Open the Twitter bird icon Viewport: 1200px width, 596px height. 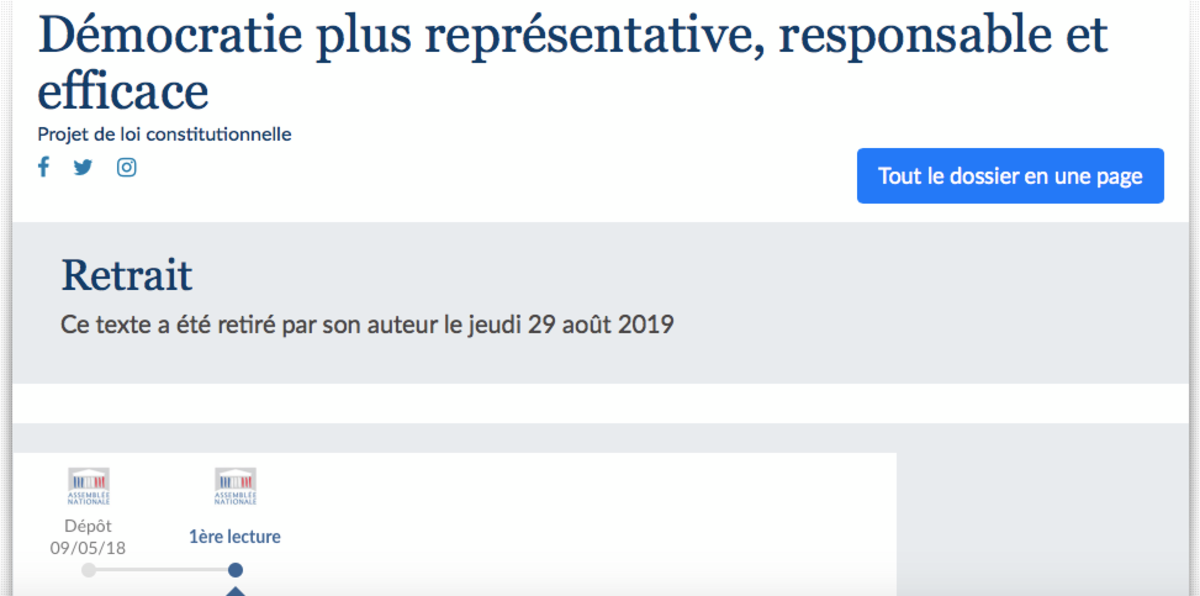pyautogui.click(x=83, y=167)
